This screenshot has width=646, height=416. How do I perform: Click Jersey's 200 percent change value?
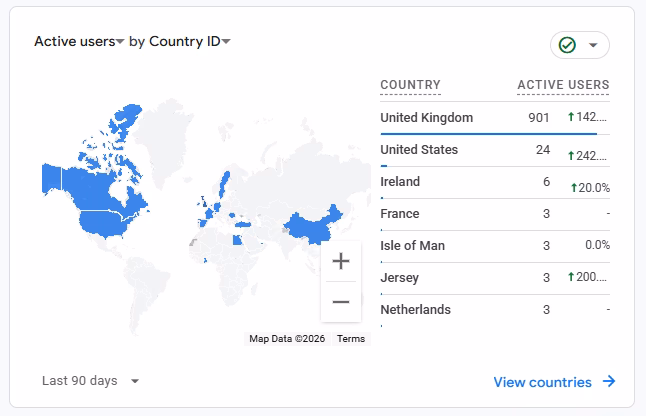click(x=587, y=277)
